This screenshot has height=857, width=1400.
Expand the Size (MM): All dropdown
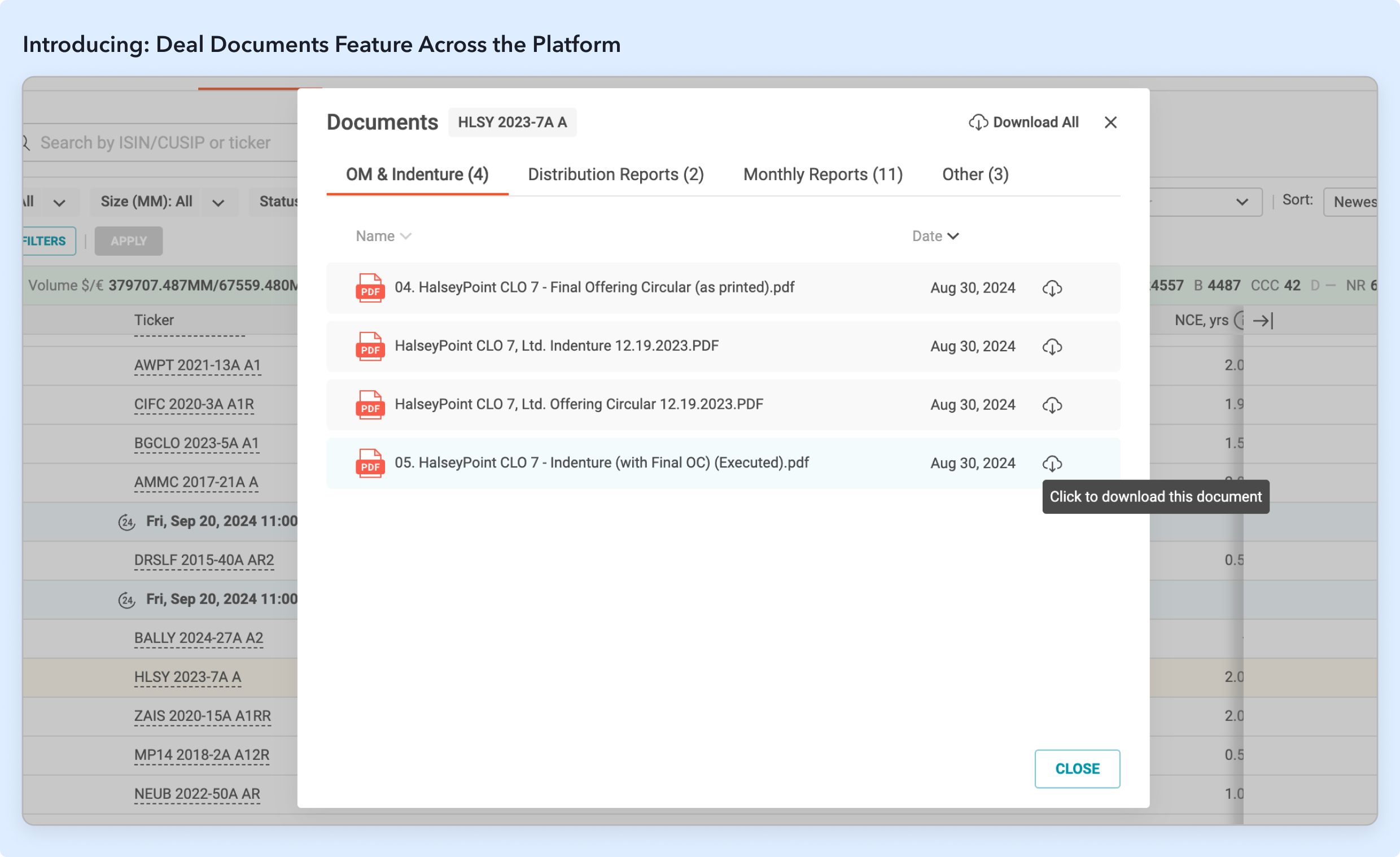click(x=218, y=202)
